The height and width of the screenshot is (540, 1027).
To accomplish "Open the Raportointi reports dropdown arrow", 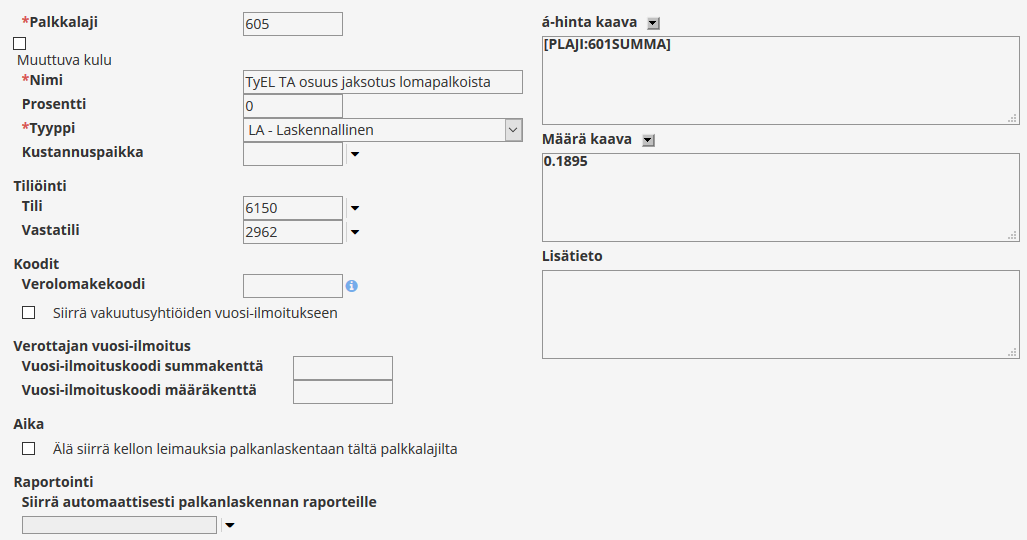I will point(228,526).
